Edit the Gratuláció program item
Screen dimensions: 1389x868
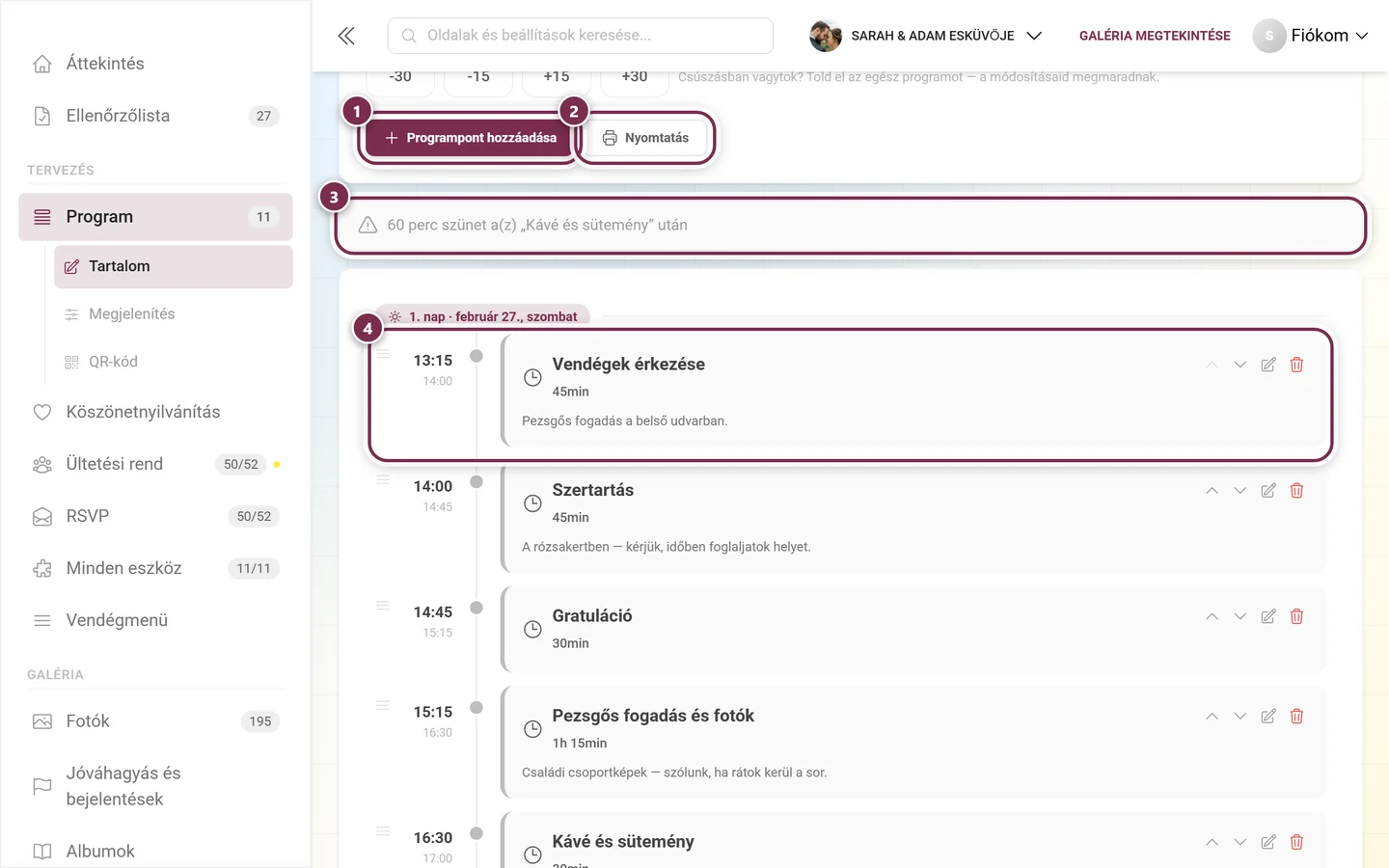(x=1268, y=616)
